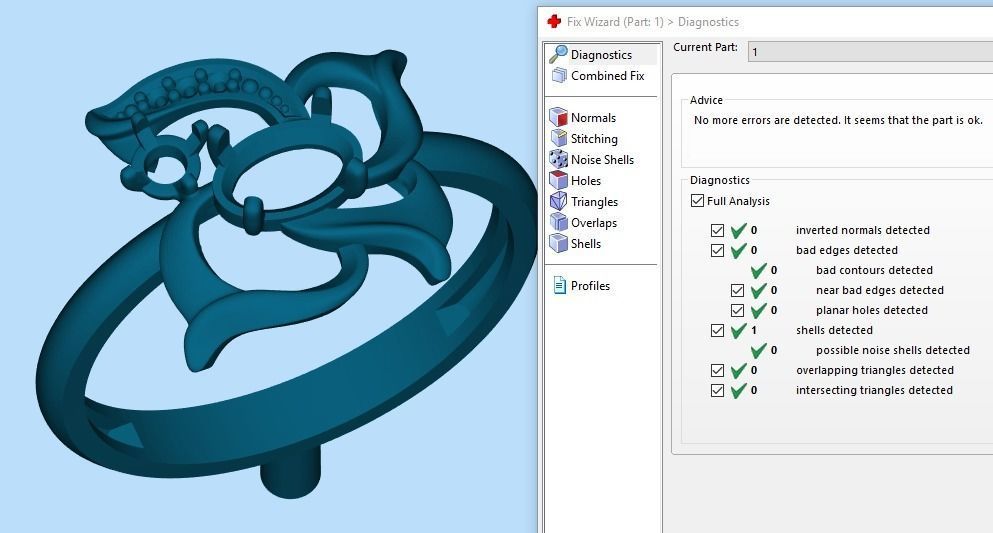Switch to the Combined Fix page
The image size is (993, 533).
(607, 76)
